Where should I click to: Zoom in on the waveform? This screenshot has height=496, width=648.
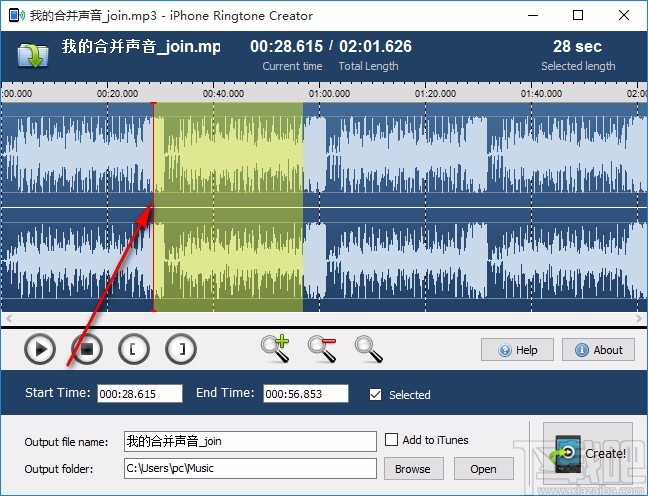(275, 348)
